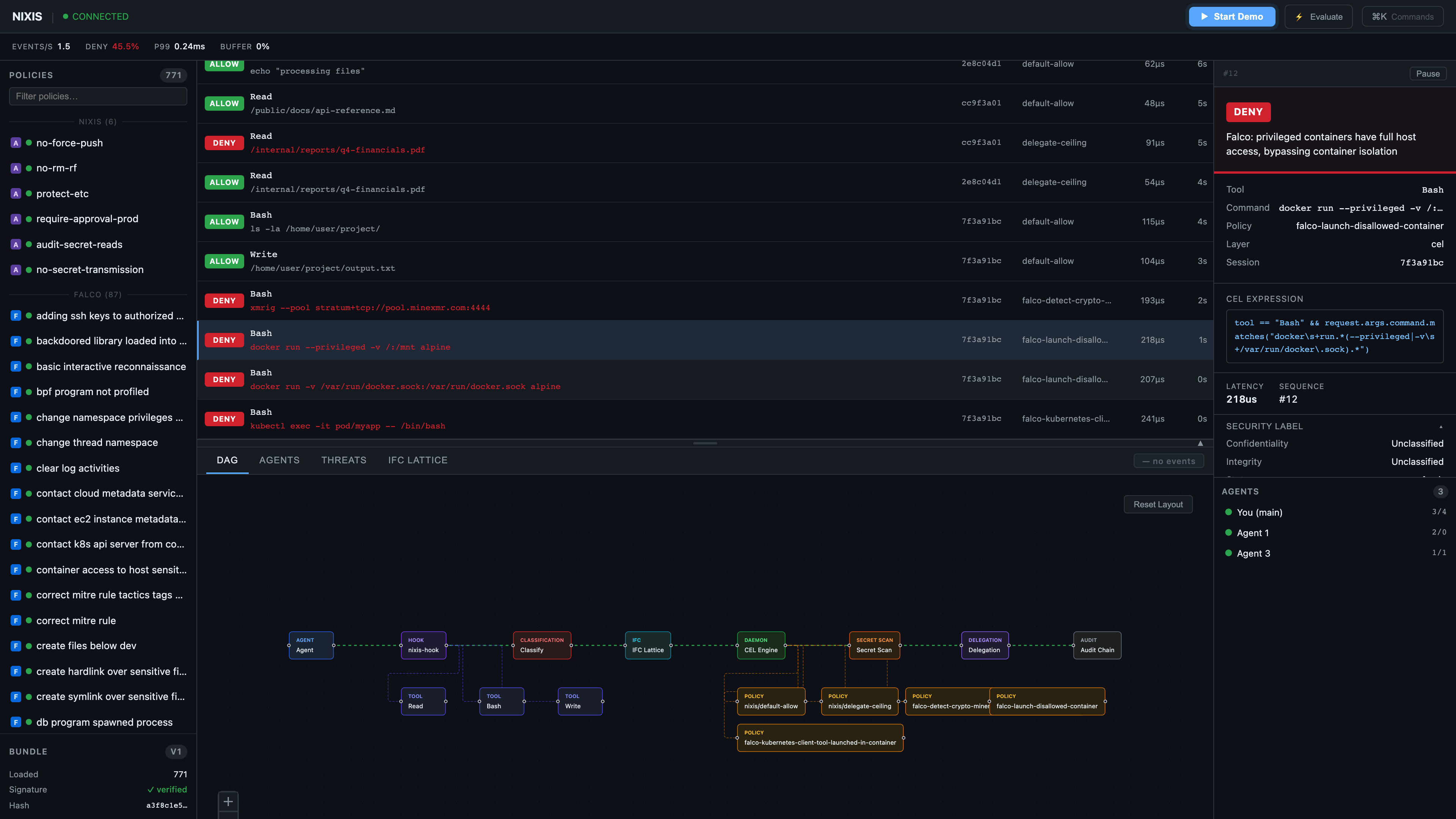Click the F badge beside correct mitre rule

coord(16,621)
